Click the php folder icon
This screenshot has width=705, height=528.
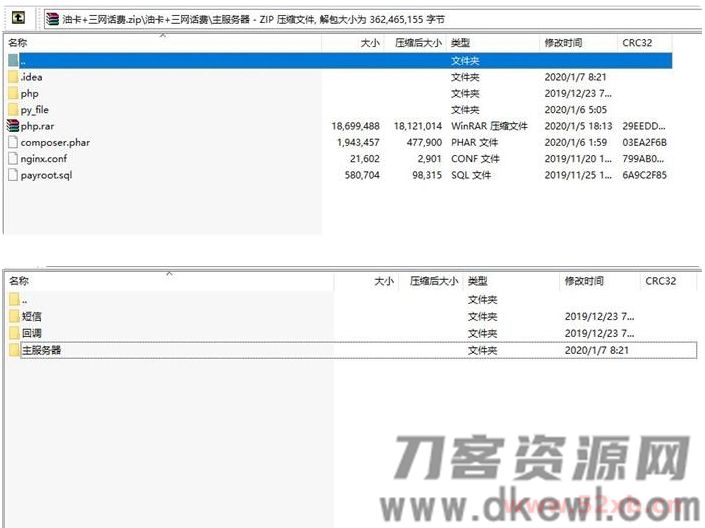13,93
